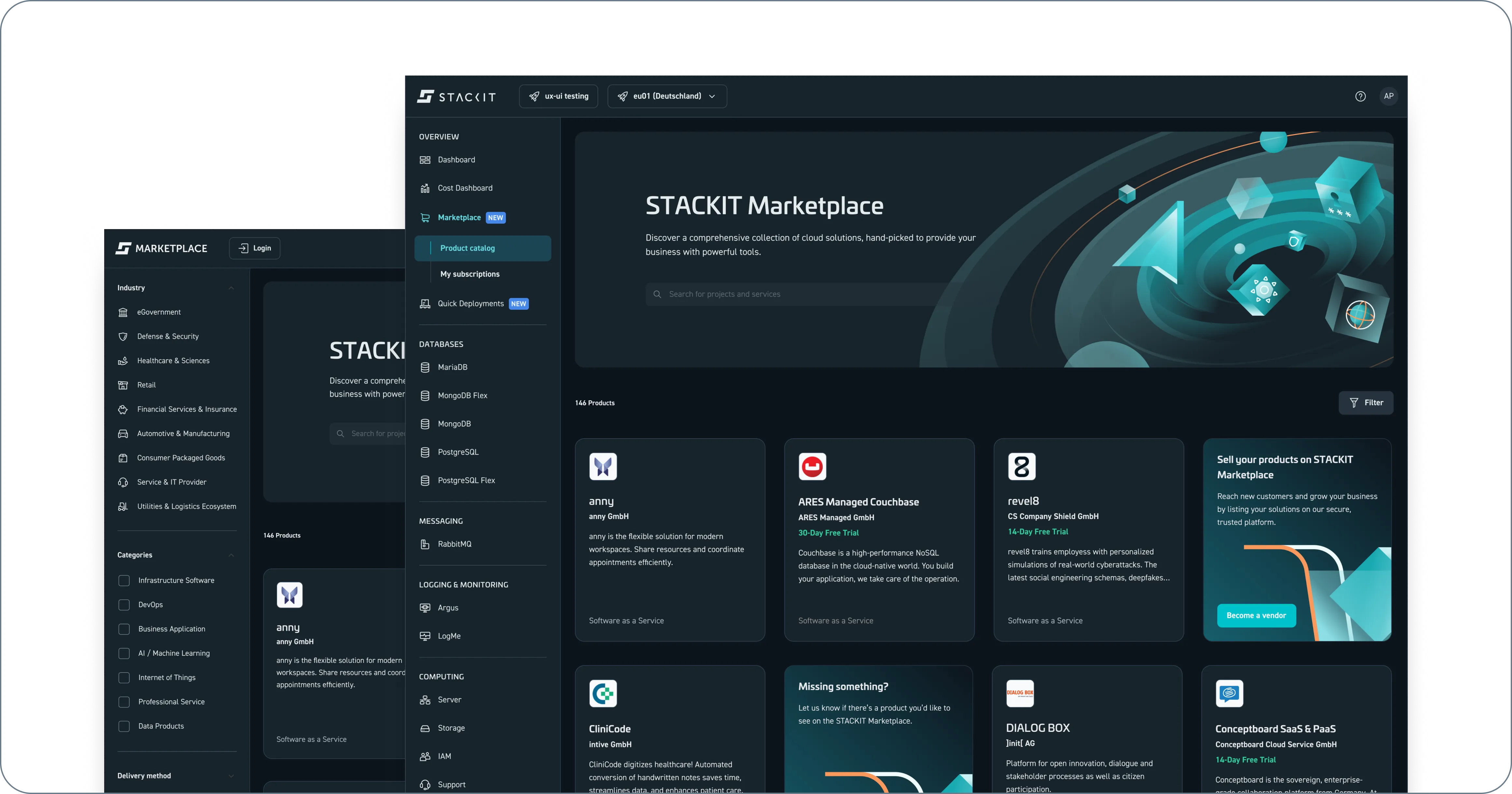Check the Infrastructure Software category

(x=124, y=580)
